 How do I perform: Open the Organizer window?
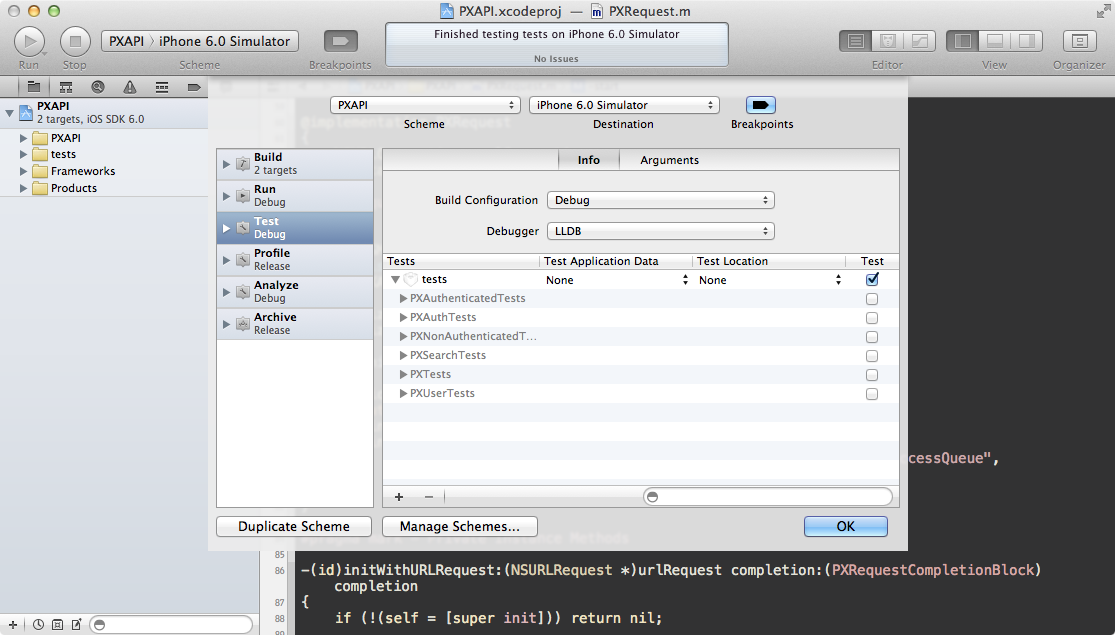click(x=1079, y=41)
